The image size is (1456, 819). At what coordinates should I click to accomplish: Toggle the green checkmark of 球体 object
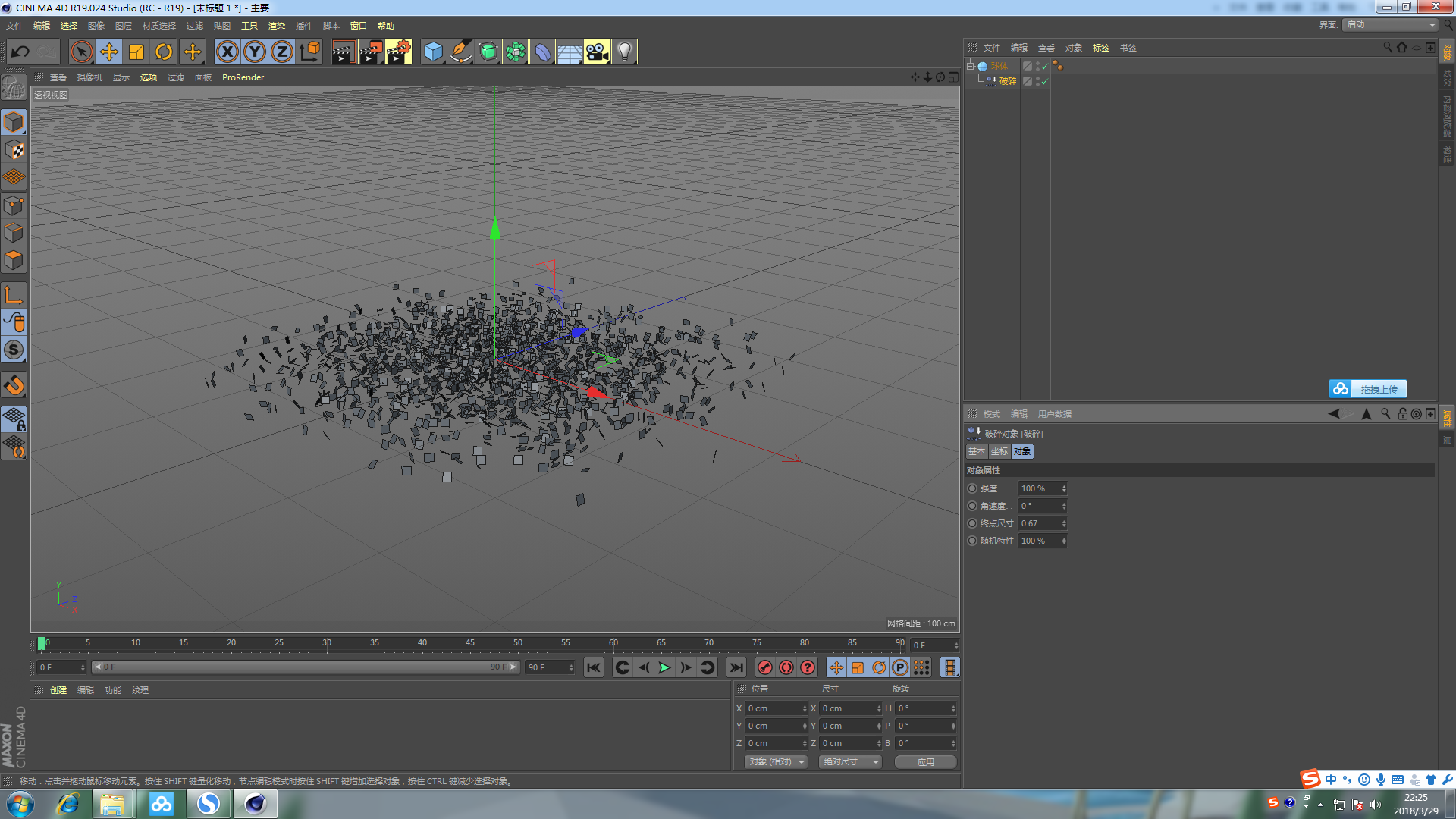[1044, 66]
